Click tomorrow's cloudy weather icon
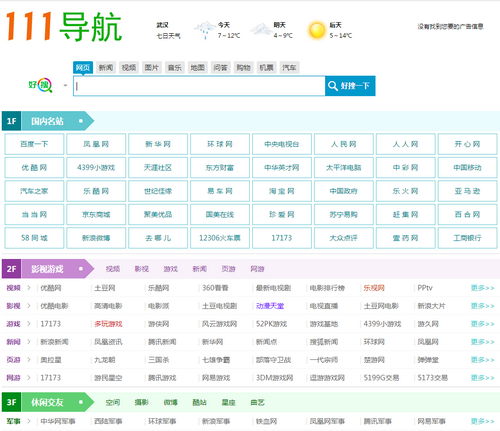 [262, 29]
